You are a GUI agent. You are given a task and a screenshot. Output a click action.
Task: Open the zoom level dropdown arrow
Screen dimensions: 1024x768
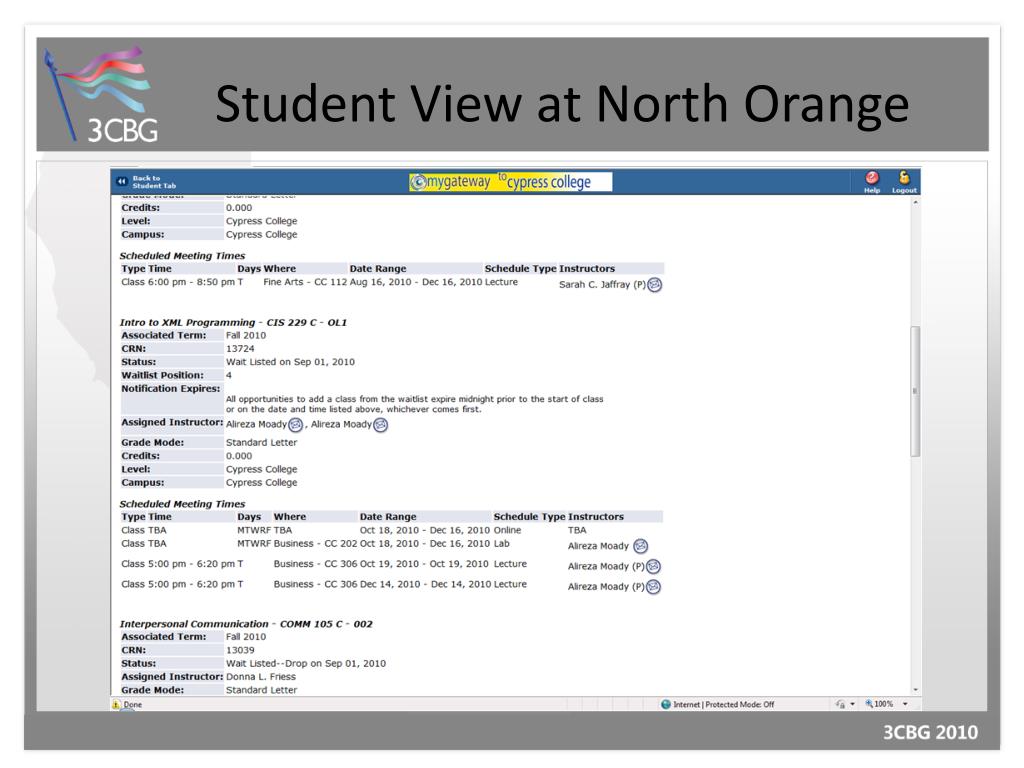(x=905, y=704)
